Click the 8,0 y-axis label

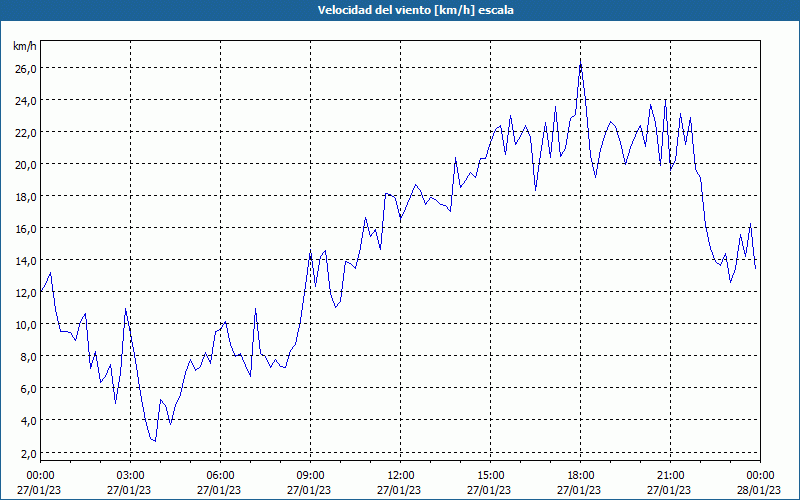coord(28,357)
